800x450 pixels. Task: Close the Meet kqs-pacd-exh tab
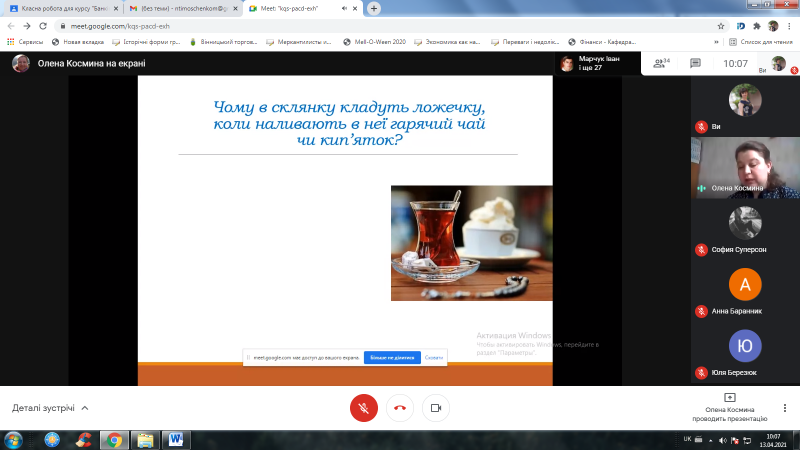click(355, 9)
